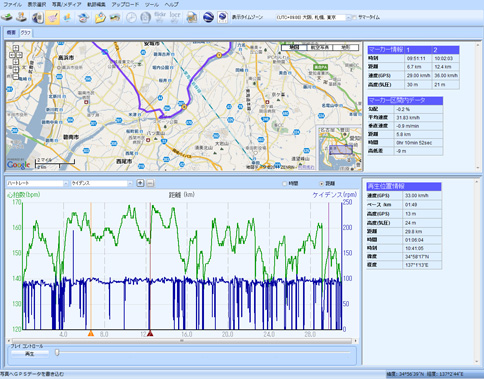Screen dimensions: 484x379
Task: Click the graph zoom-out minus button
Action: click(150, 183)
